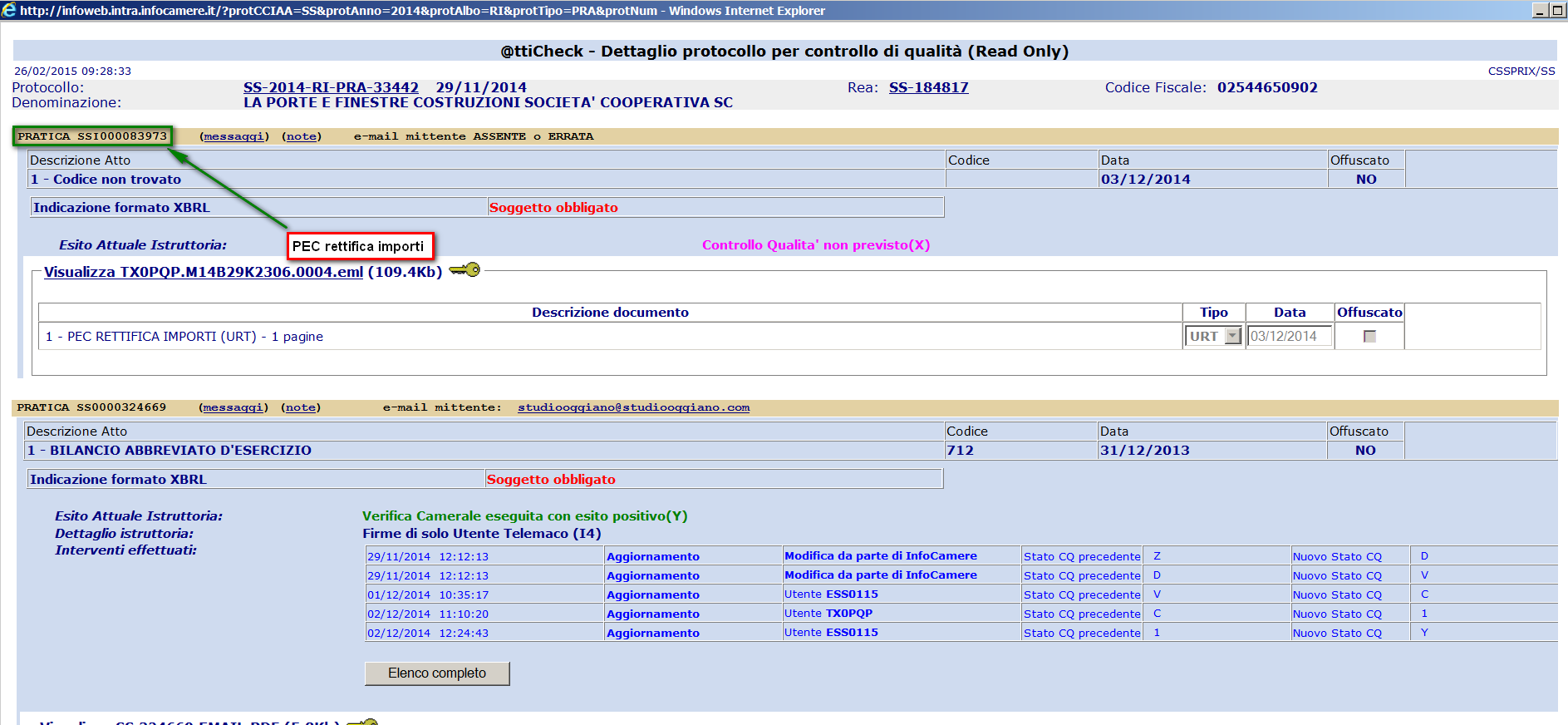Click the Elenco completo button

(x=437, y=673)
